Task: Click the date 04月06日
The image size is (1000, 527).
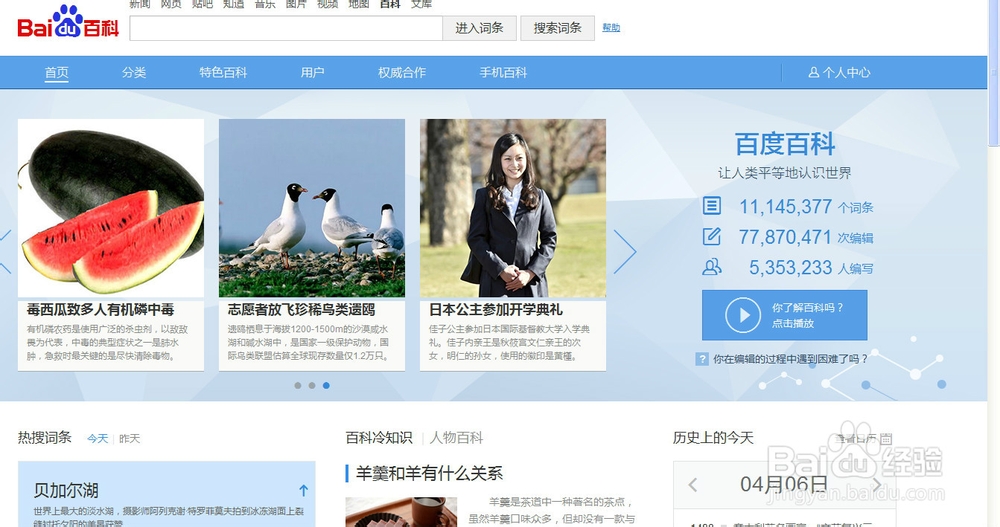Action: (784, 484)
